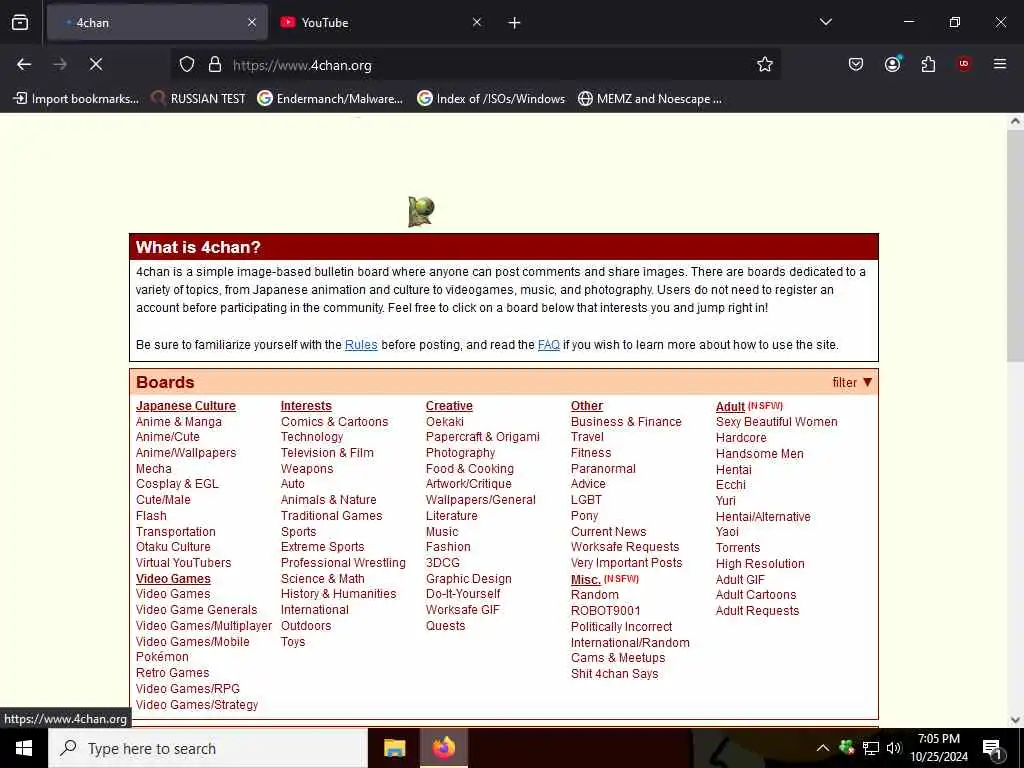Open the Technology board link

click(x=312, y=437)
